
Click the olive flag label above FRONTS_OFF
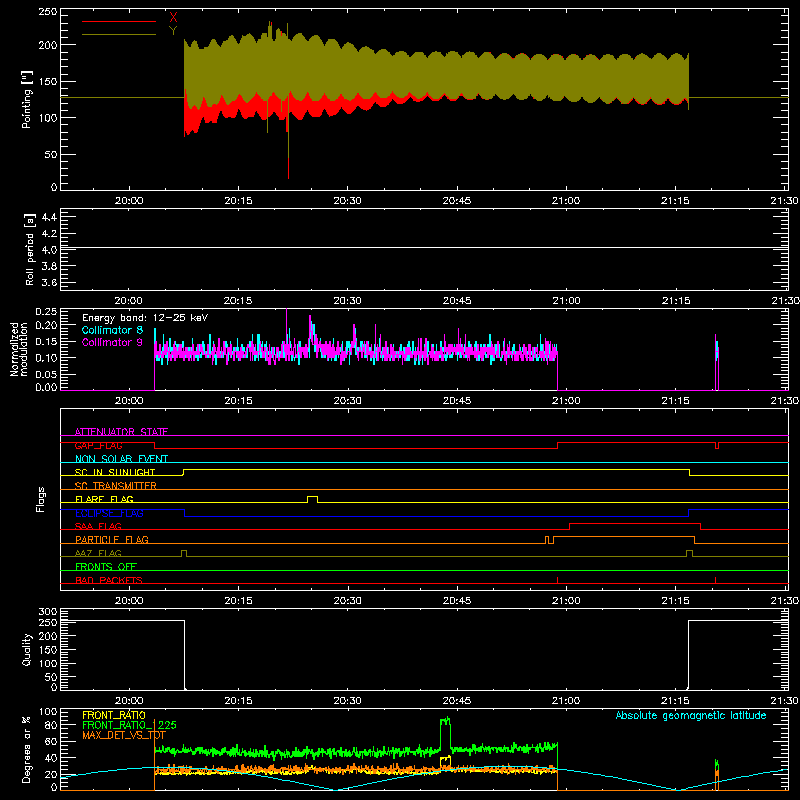coord(98,553)
